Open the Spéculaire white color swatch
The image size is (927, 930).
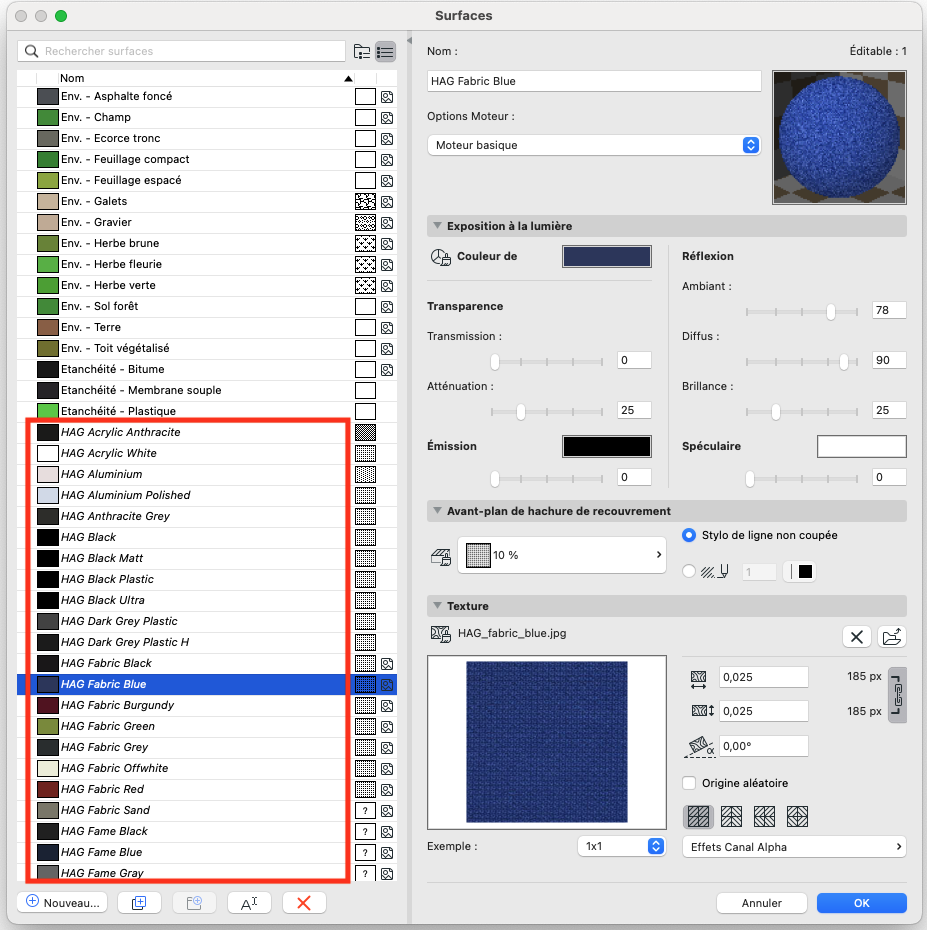click(862, 447)
